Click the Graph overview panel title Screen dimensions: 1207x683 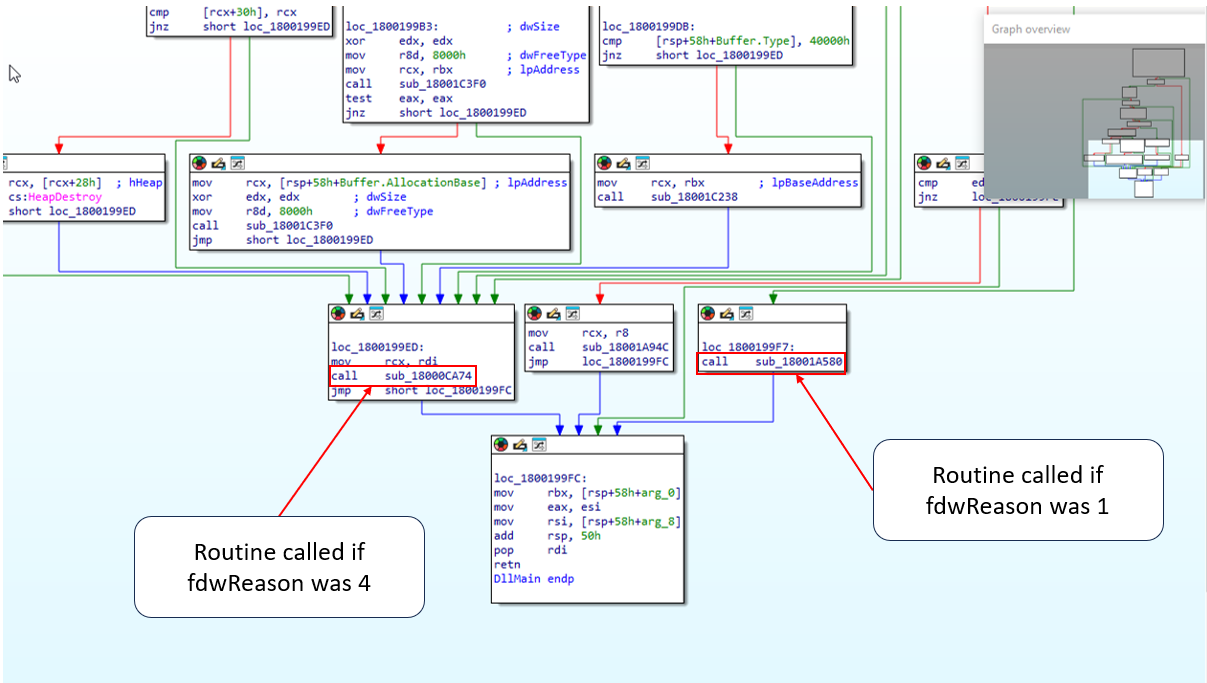1030,29
